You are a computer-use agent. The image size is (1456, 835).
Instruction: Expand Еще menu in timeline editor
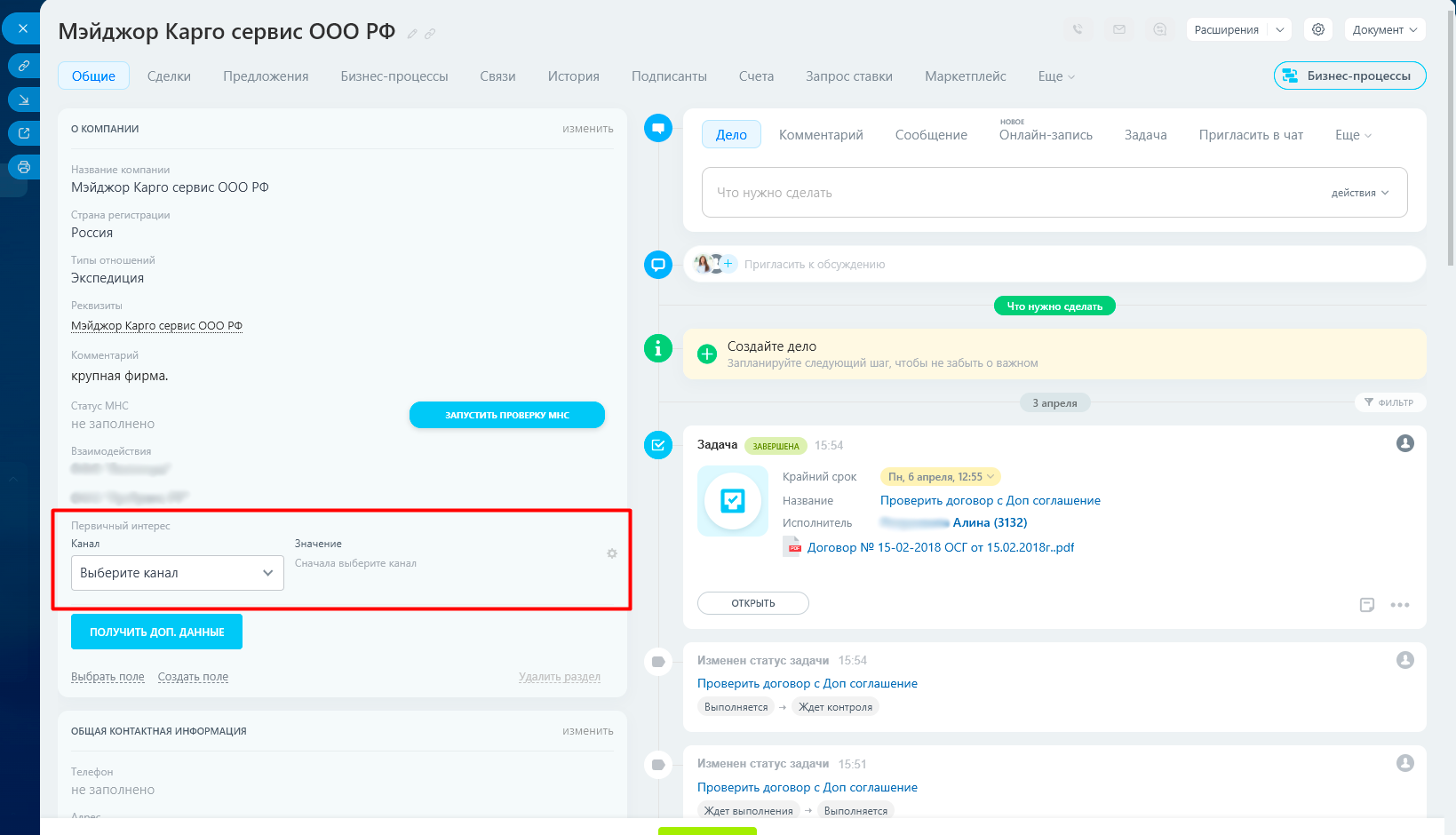click(x=1353, y=135)
